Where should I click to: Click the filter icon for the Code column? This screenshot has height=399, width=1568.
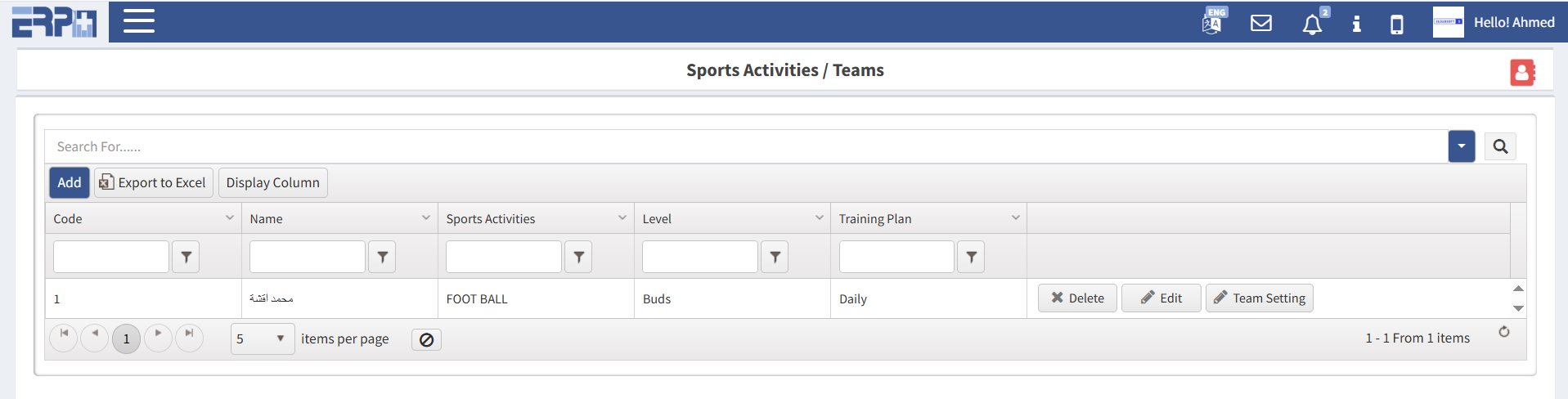(186, 257)
